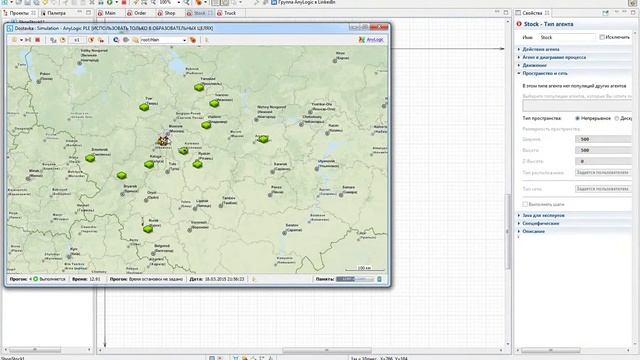Click the garbage collector icon beside memory bar
Viewport: 640px width, 360px height.
pos(379,279)
